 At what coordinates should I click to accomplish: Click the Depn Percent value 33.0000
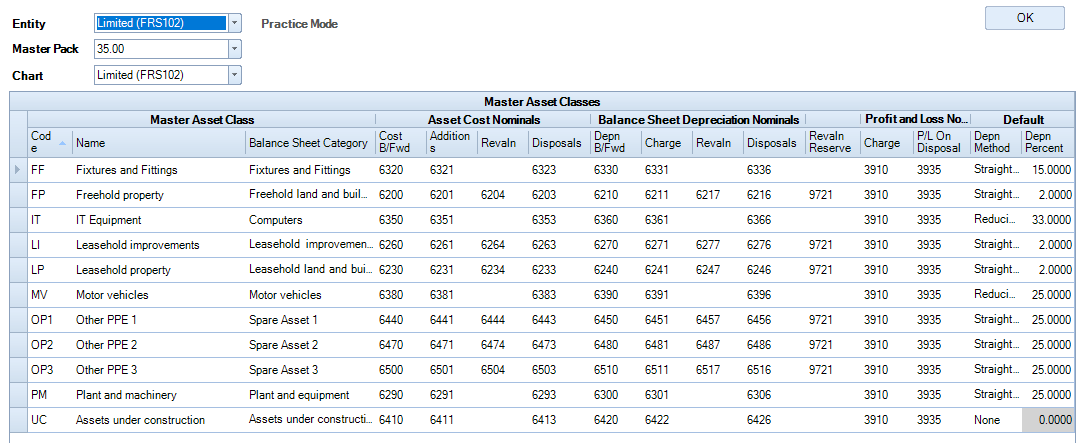click(x=1048, y=220)
